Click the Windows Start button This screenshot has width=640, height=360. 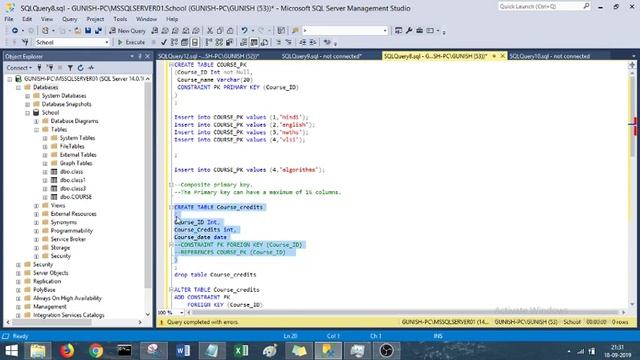(x=11, y=351)
